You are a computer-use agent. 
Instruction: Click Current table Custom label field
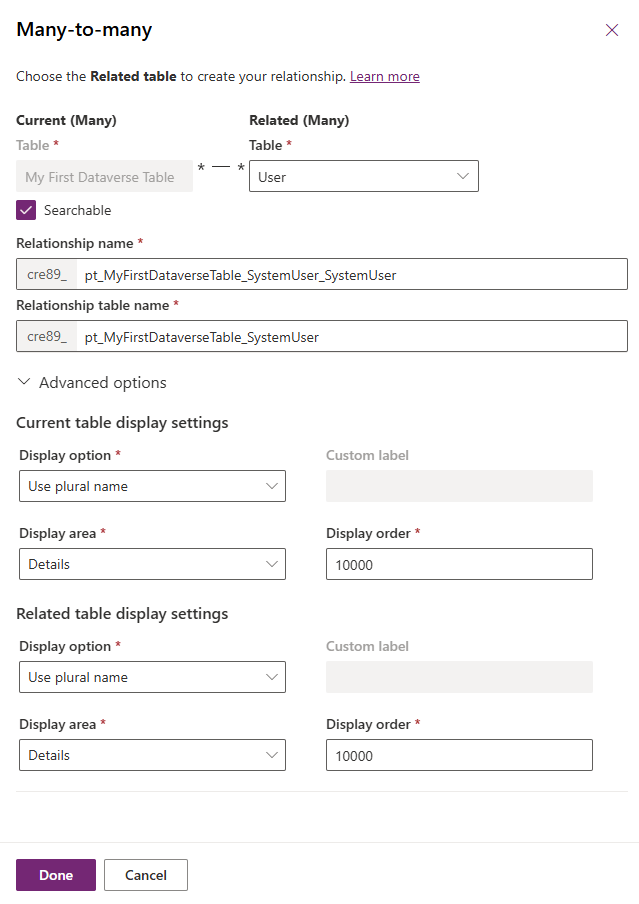459,486
